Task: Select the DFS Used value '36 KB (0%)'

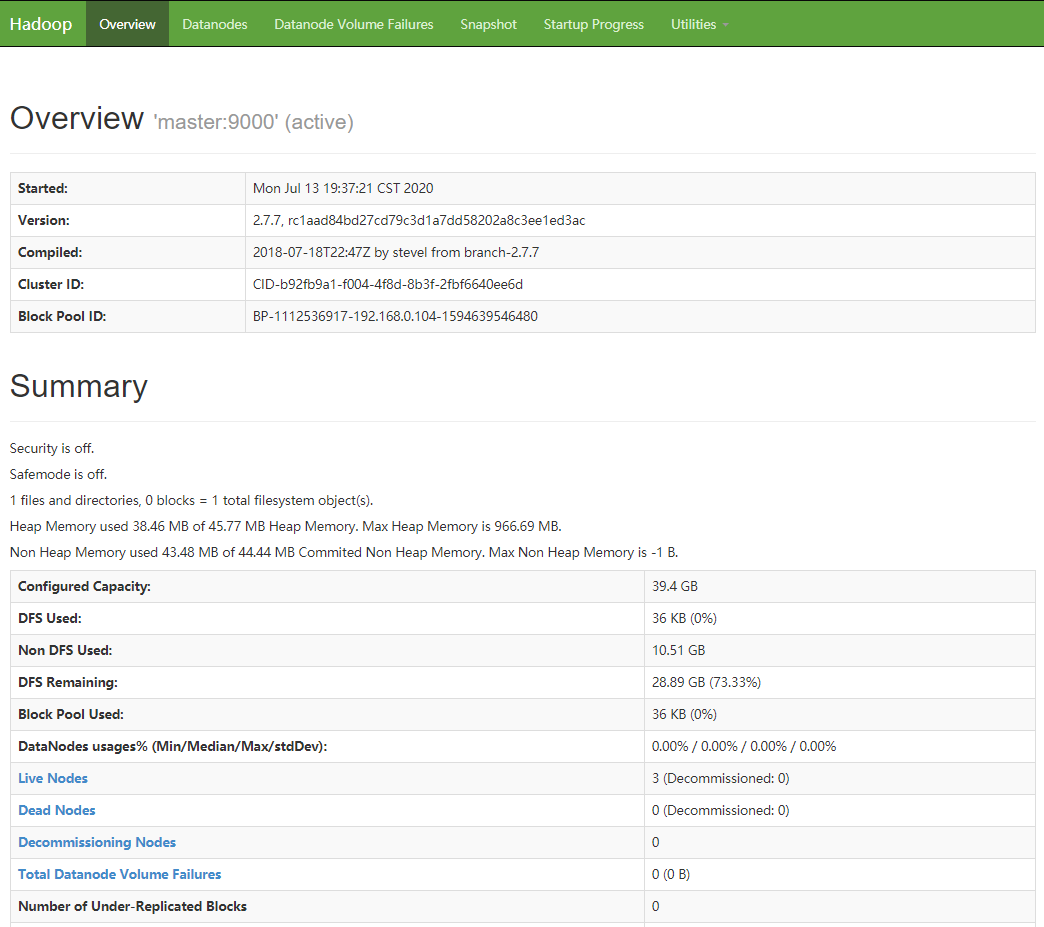Action: (x=684, y=618)
